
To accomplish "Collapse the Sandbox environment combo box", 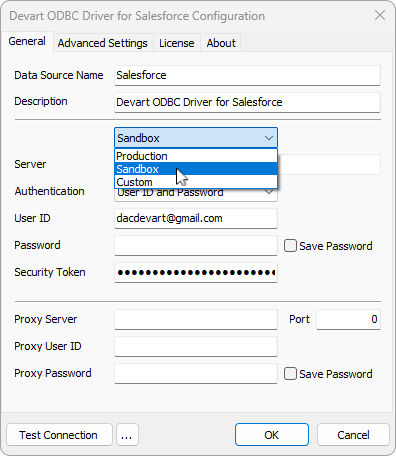I will point(196,138).
